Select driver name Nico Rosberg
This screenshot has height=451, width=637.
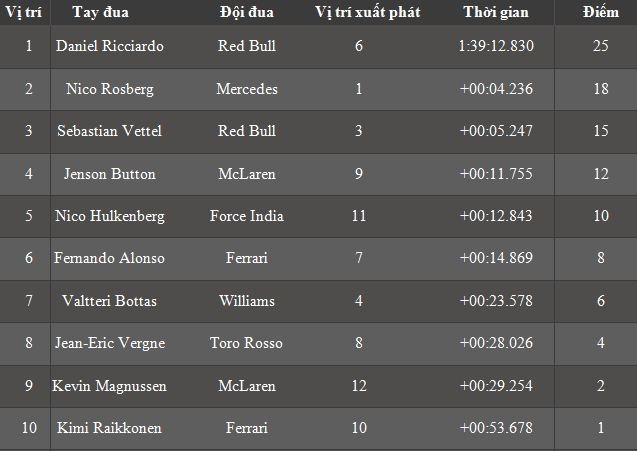(110, 89)
